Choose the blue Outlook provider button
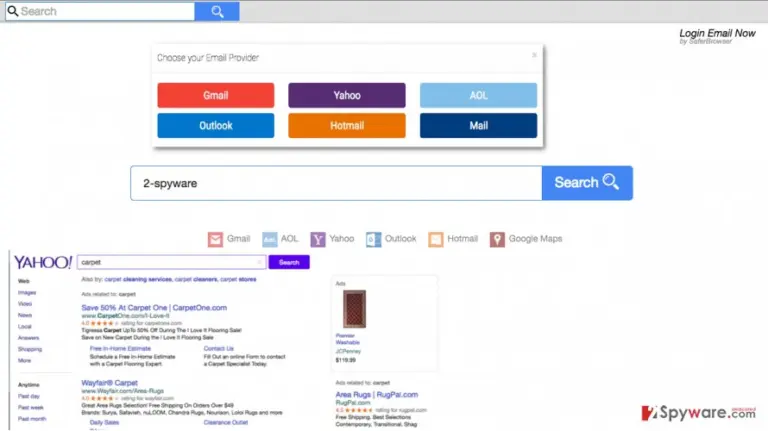 (x=216, y=125)
